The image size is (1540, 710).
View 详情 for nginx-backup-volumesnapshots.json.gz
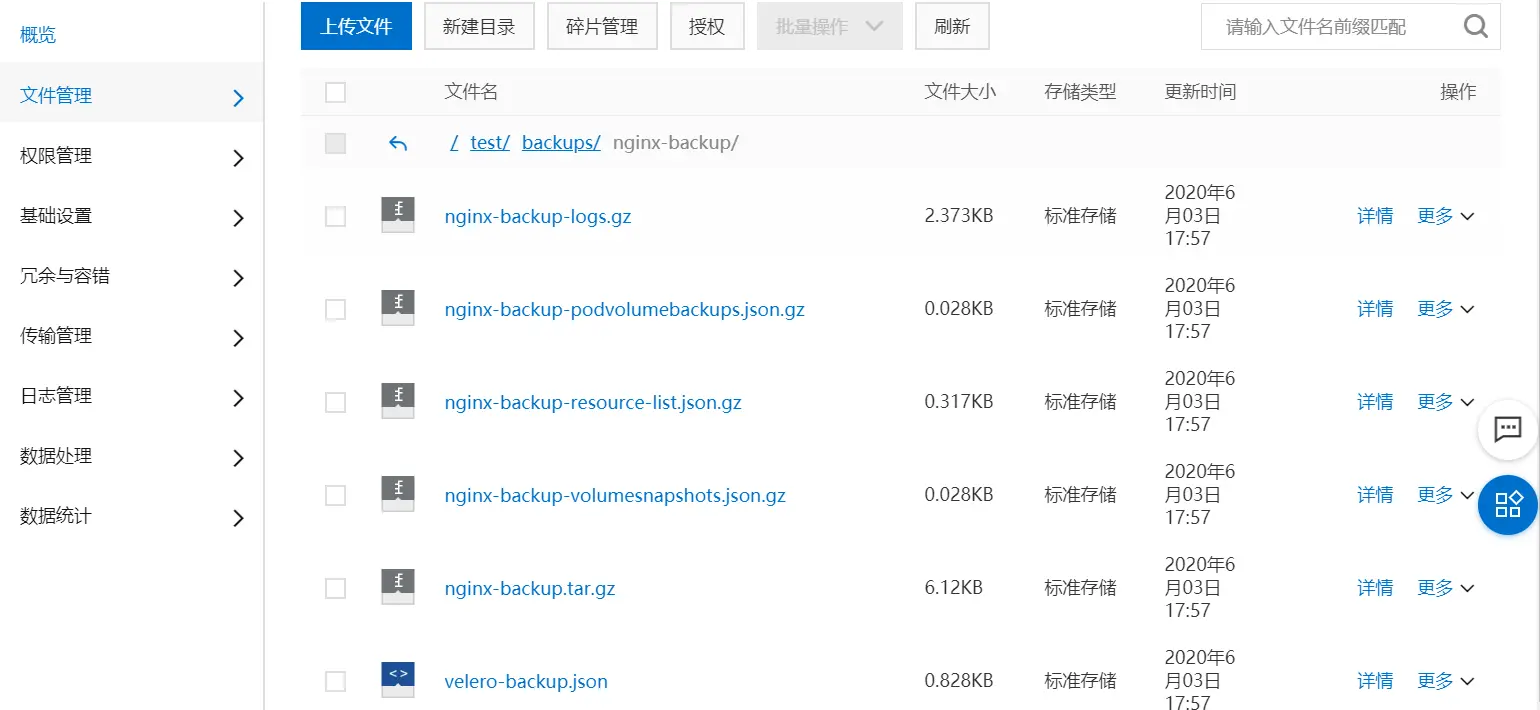[1375, 494]
